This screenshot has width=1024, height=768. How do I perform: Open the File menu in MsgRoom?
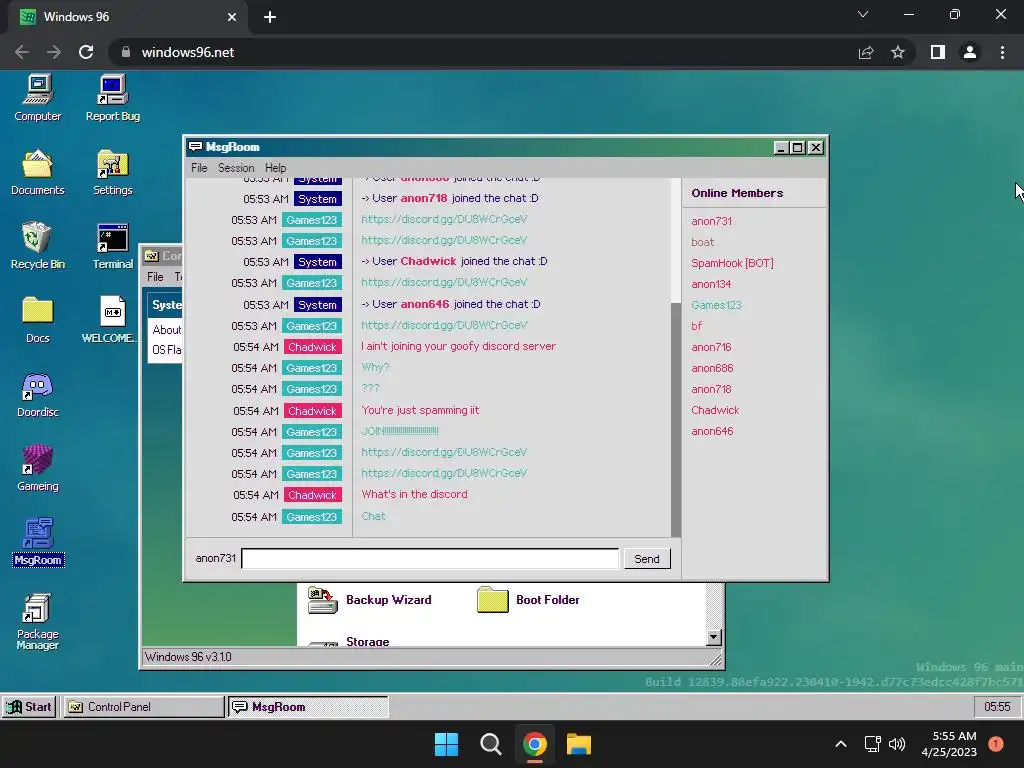coord(199,168)
